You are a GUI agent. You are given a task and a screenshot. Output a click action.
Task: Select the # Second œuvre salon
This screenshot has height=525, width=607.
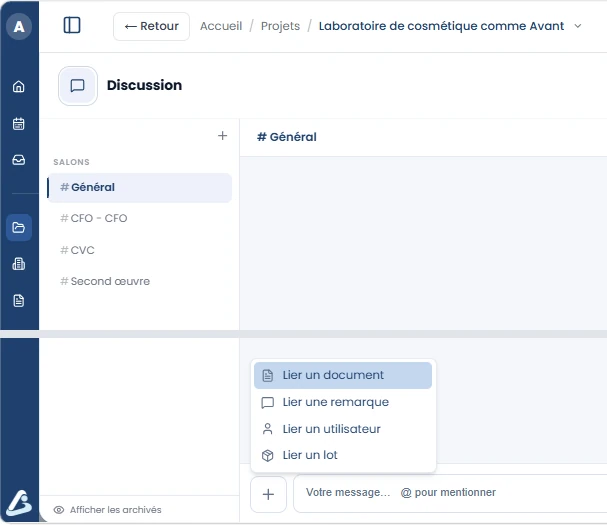[x=139, y=281]
